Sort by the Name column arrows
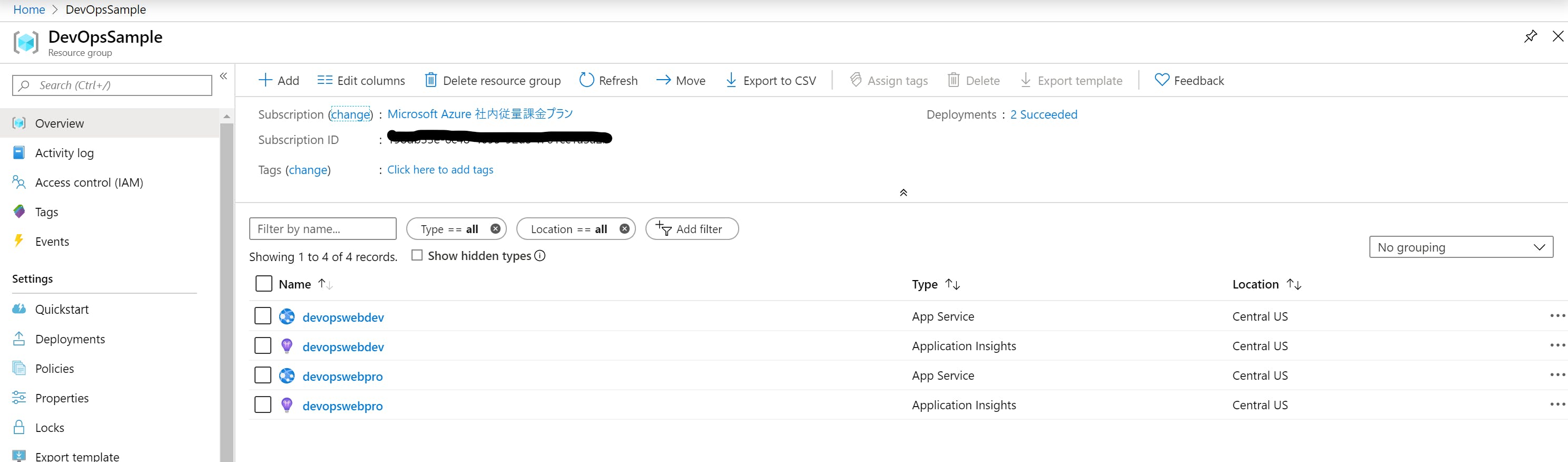 325,284
